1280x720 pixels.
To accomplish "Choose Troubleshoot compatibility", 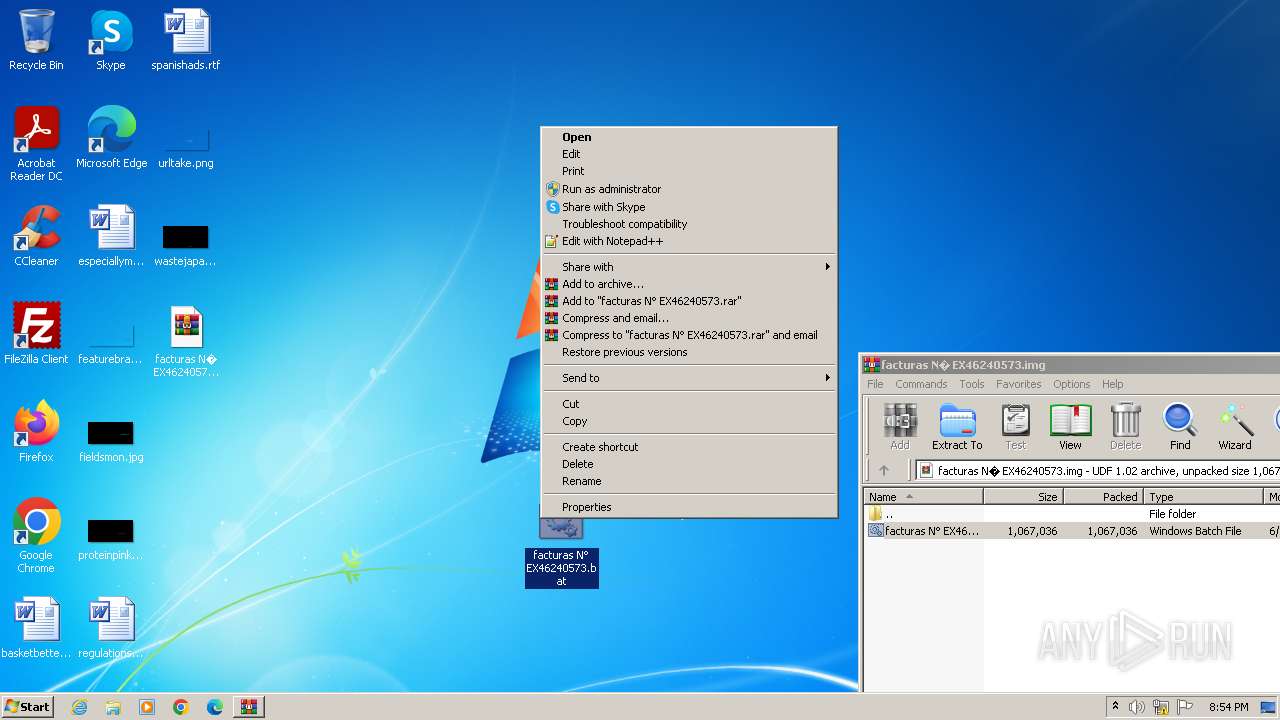I will pos(689,224).
